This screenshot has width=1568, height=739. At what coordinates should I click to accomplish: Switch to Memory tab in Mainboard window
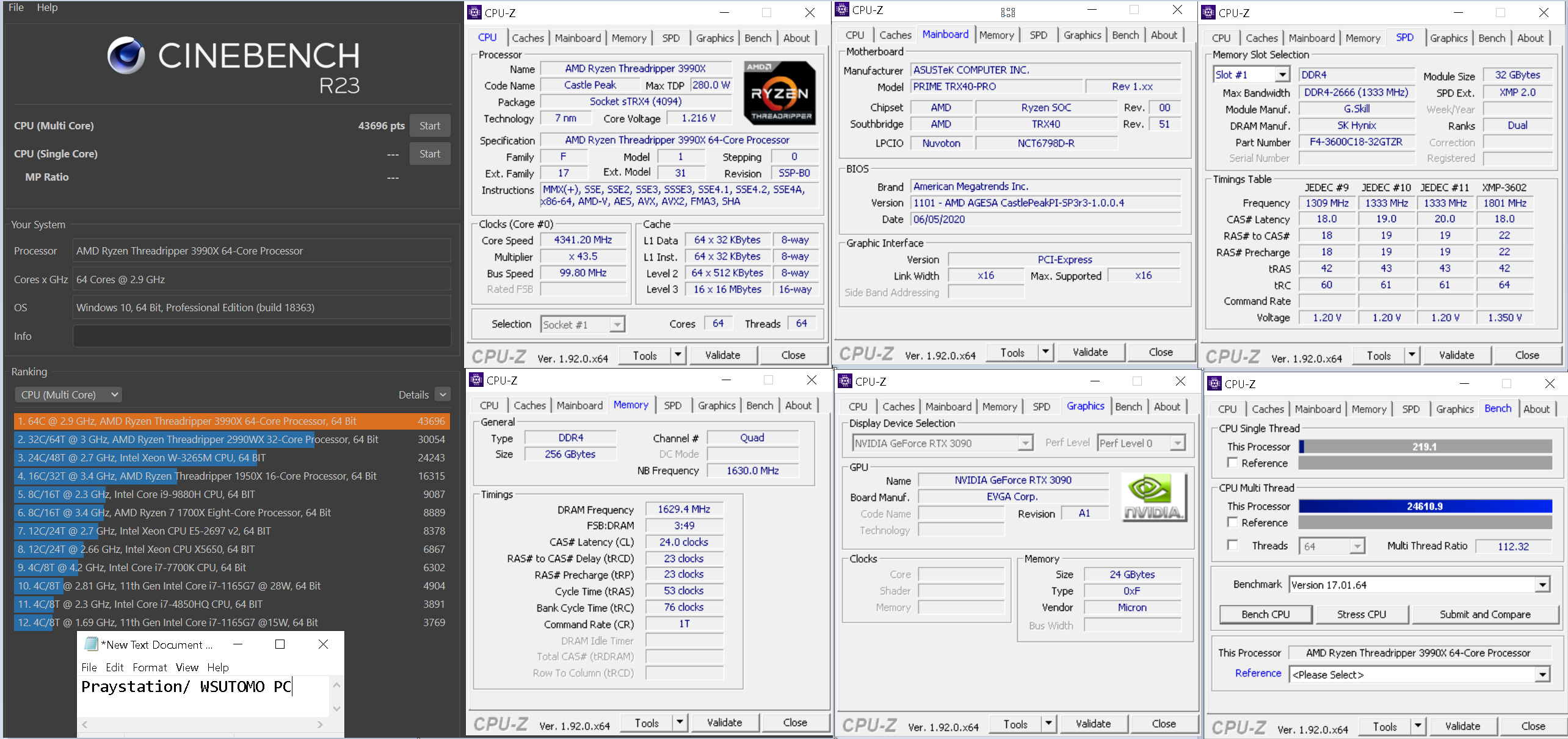[x=996, y=35]
